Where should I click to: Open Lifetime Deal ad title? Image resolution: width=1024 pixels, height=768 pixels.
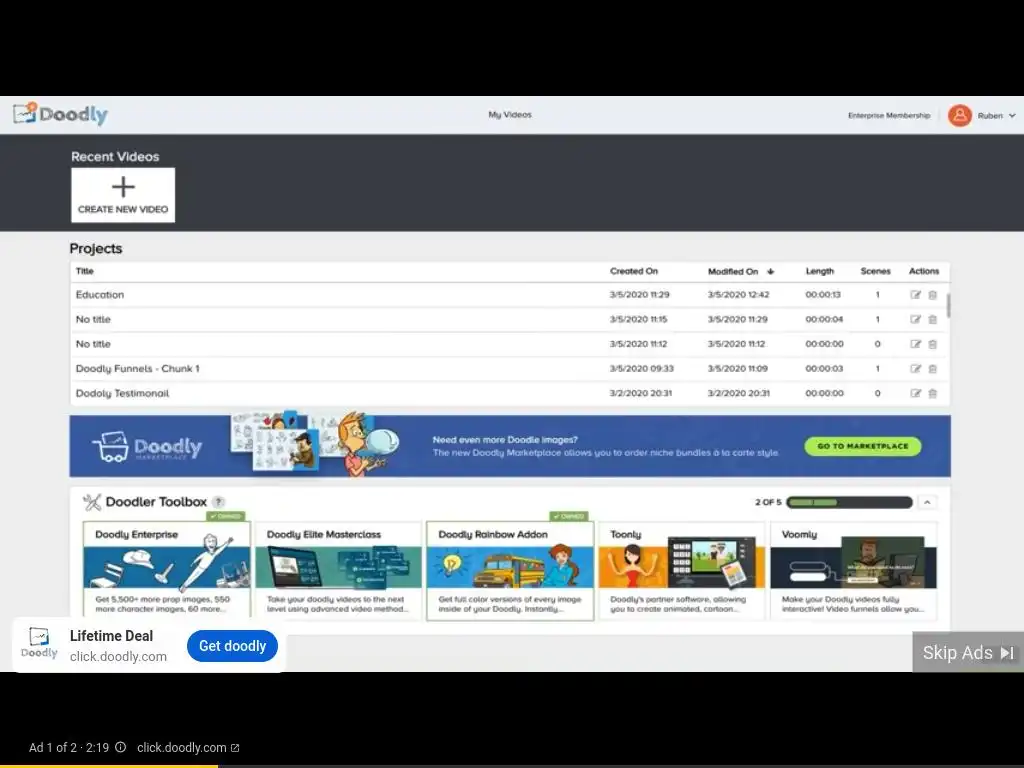111,636
